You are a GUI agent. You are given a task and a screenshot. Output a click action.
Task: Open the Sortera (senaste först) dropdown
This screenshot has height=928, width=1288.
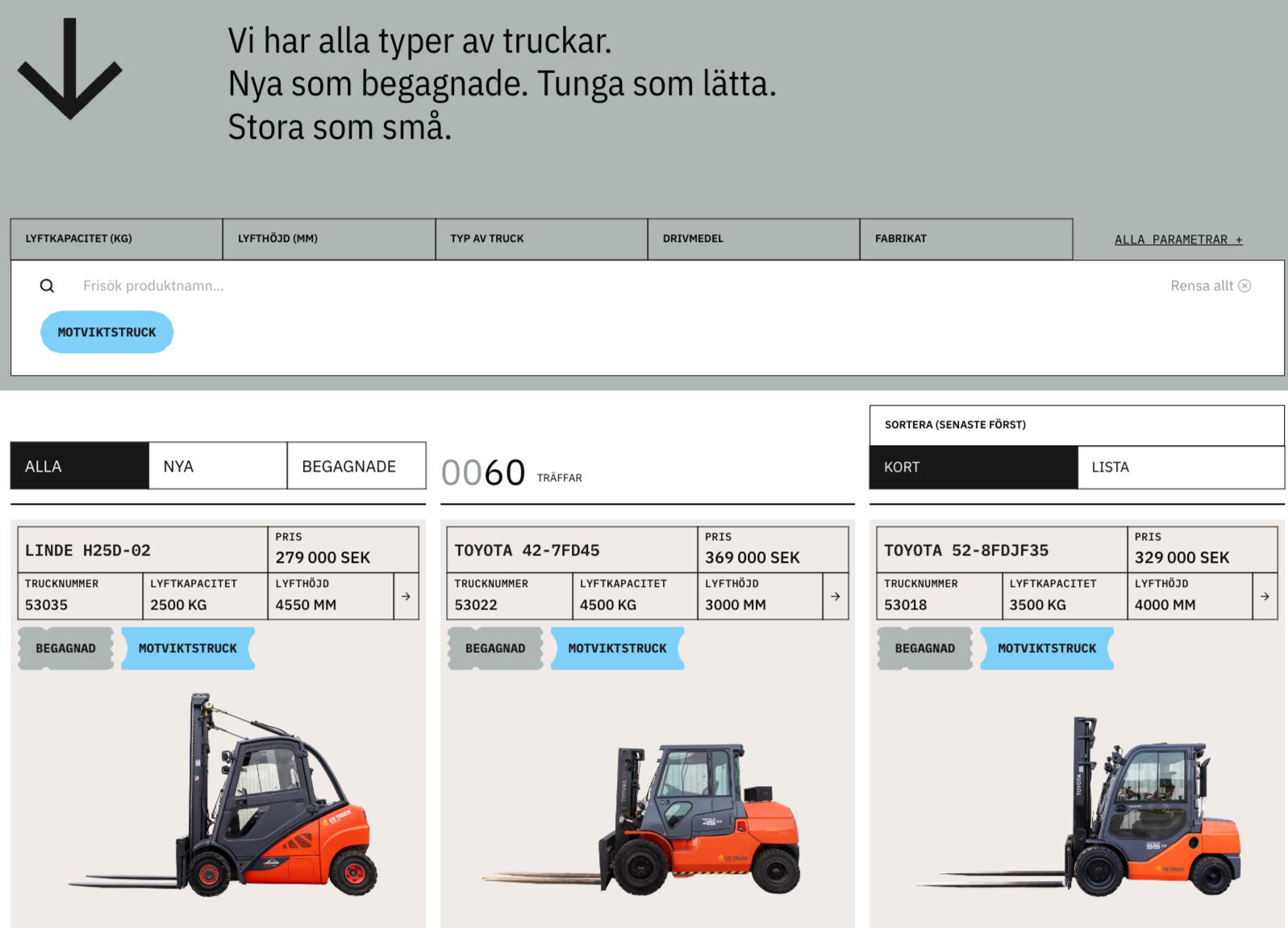tap(1076, 425)
